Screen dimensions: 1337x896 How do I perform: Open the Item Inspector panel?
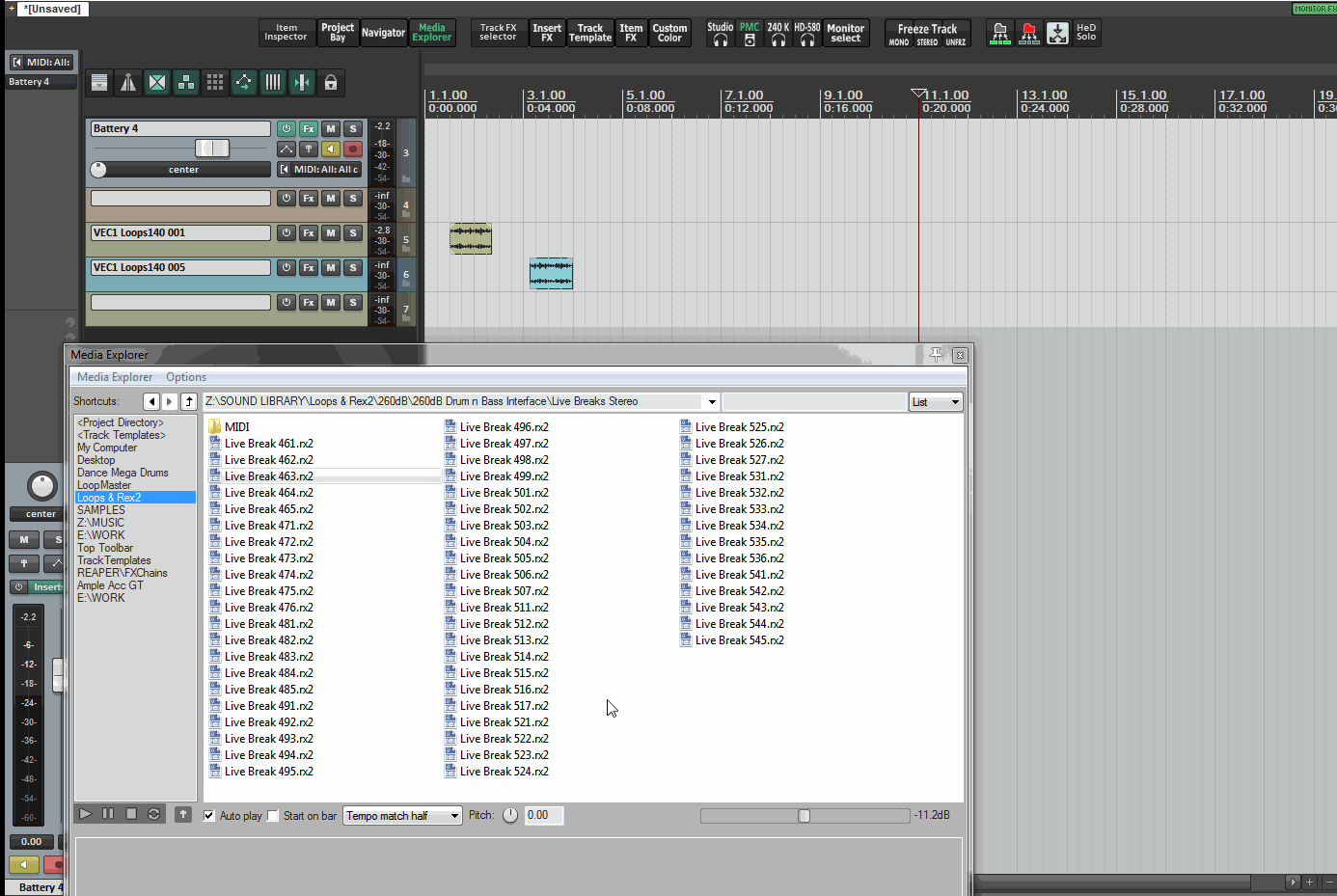(286, 33)
